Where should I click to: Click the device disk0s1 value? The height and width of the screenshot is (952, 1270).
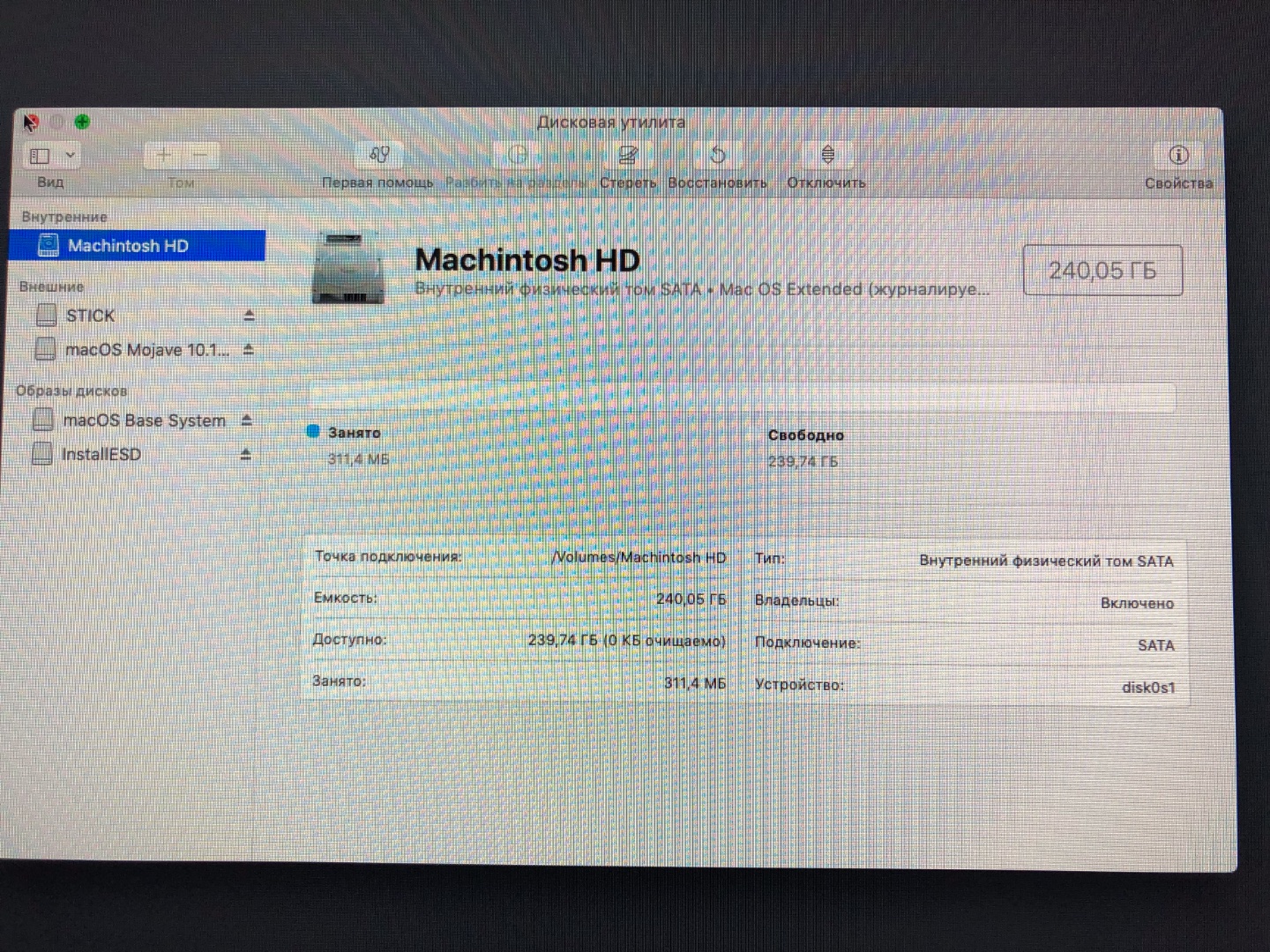[x=1148, y=688]
